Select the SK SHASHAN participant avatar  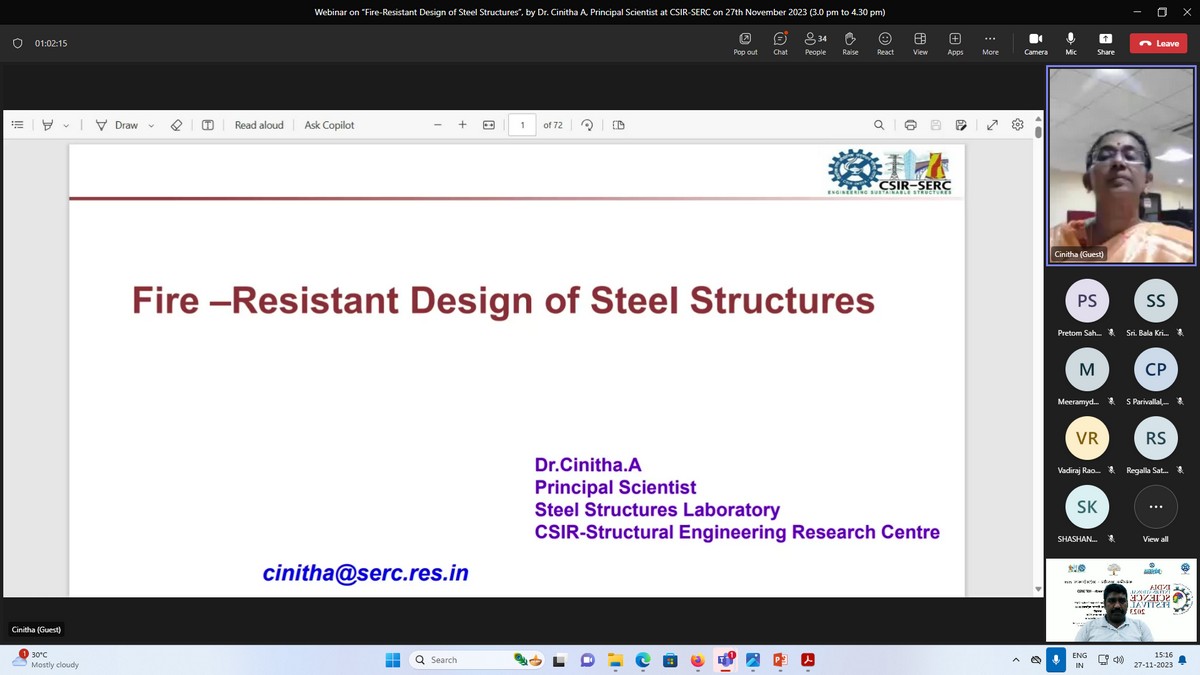pyautogui.click(x=1087, y=506)
